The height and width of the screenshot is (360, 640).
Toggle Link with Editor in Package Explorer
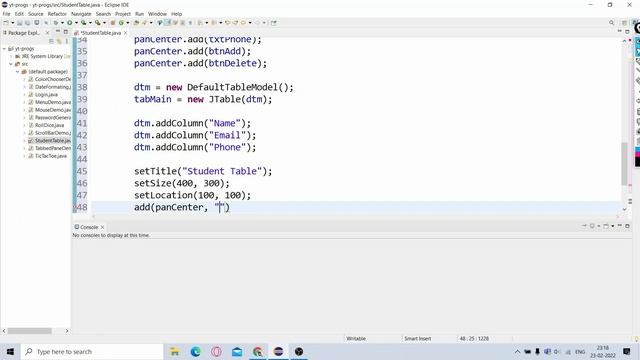59,41
